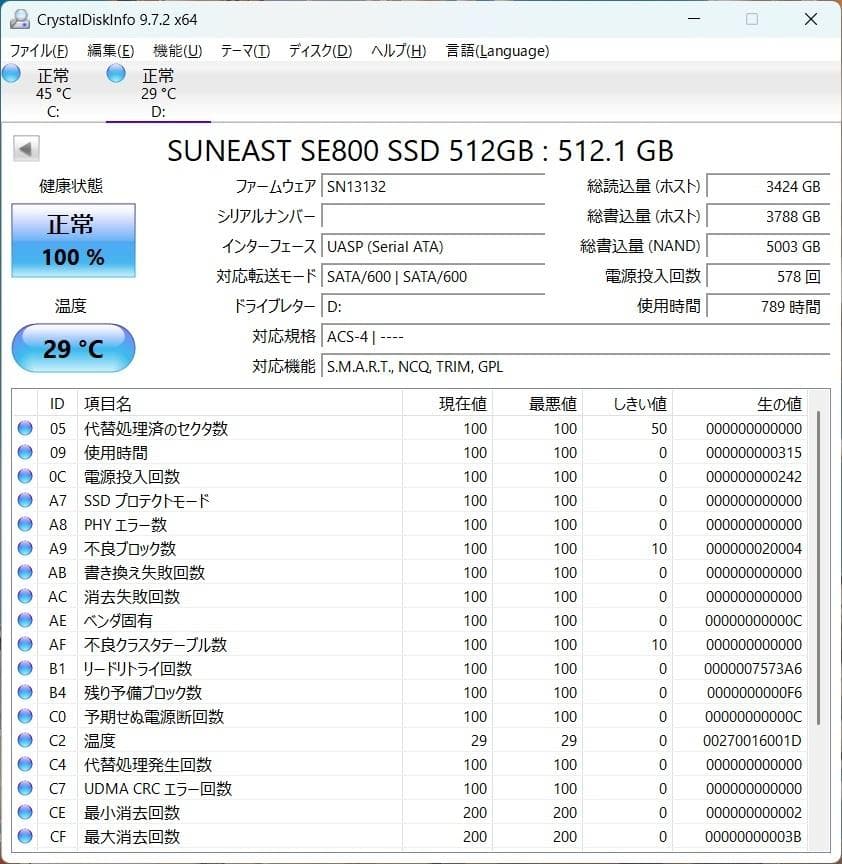This screenshot has height=864, width=842.
Task: Click the features field S.M.A.R.T., NCQ, TRIM, GPL
Action: click(575, 366)
